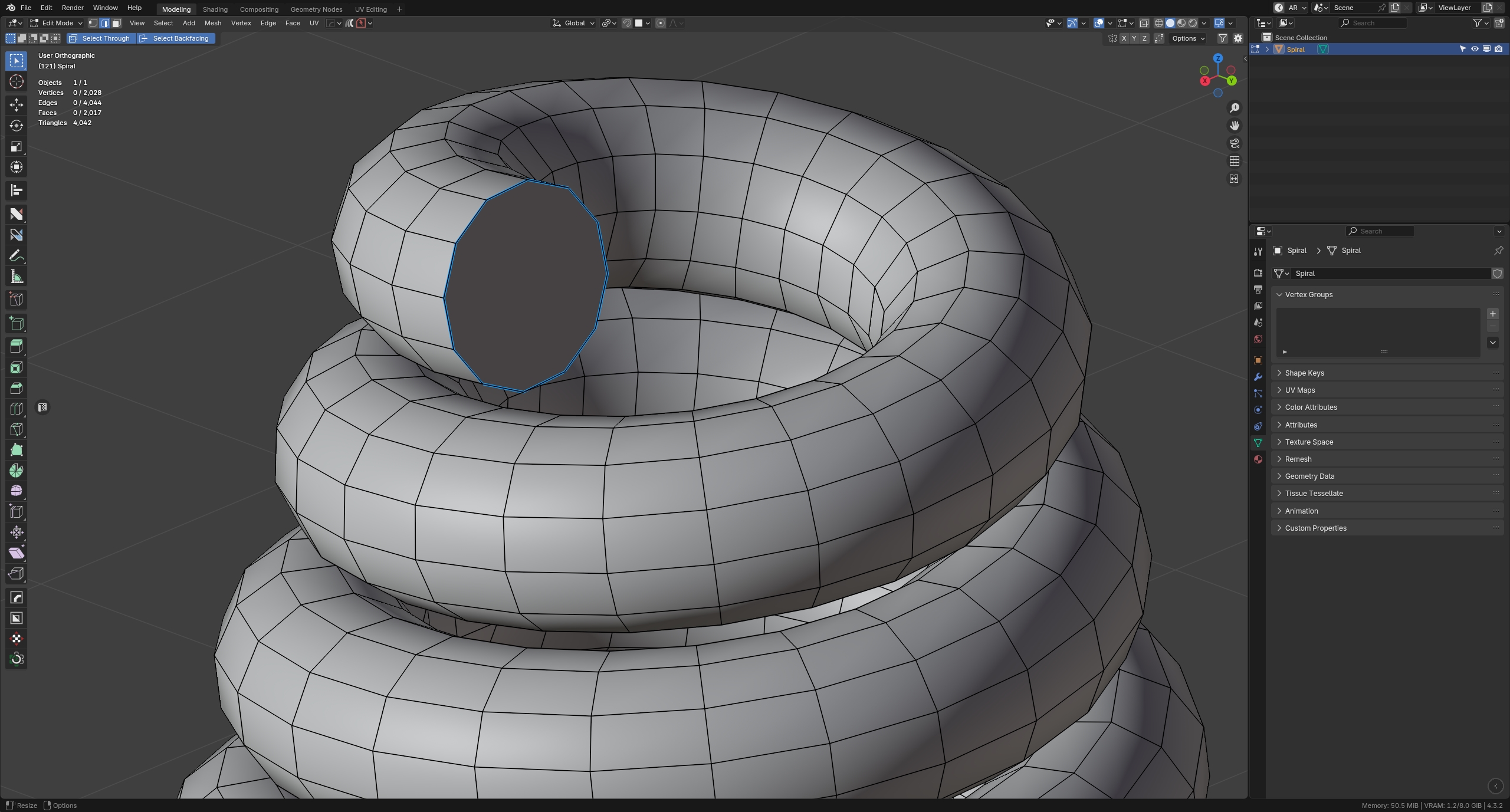Open the File menu
1510x812 pixels.
point(26,8)
